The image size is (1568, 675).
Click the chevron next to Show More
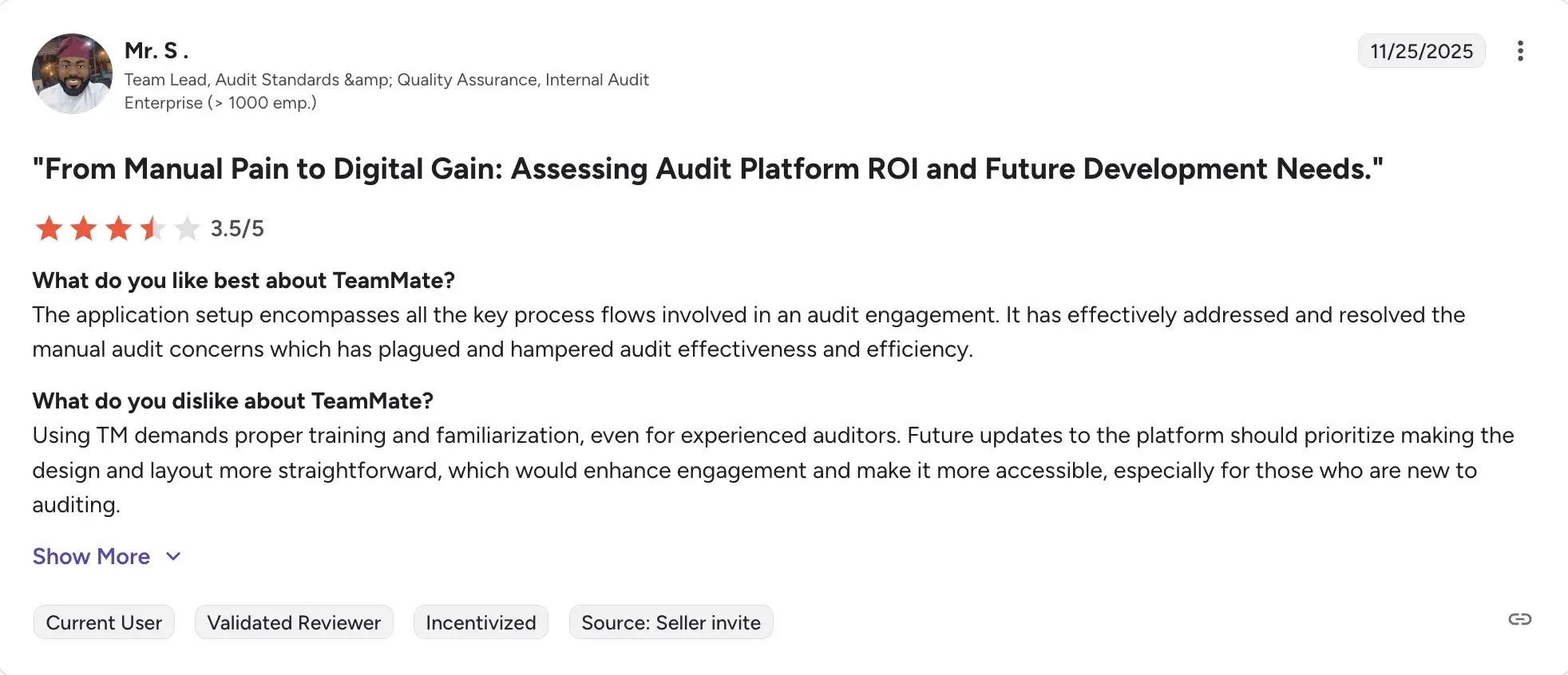[x=173, y=557]
